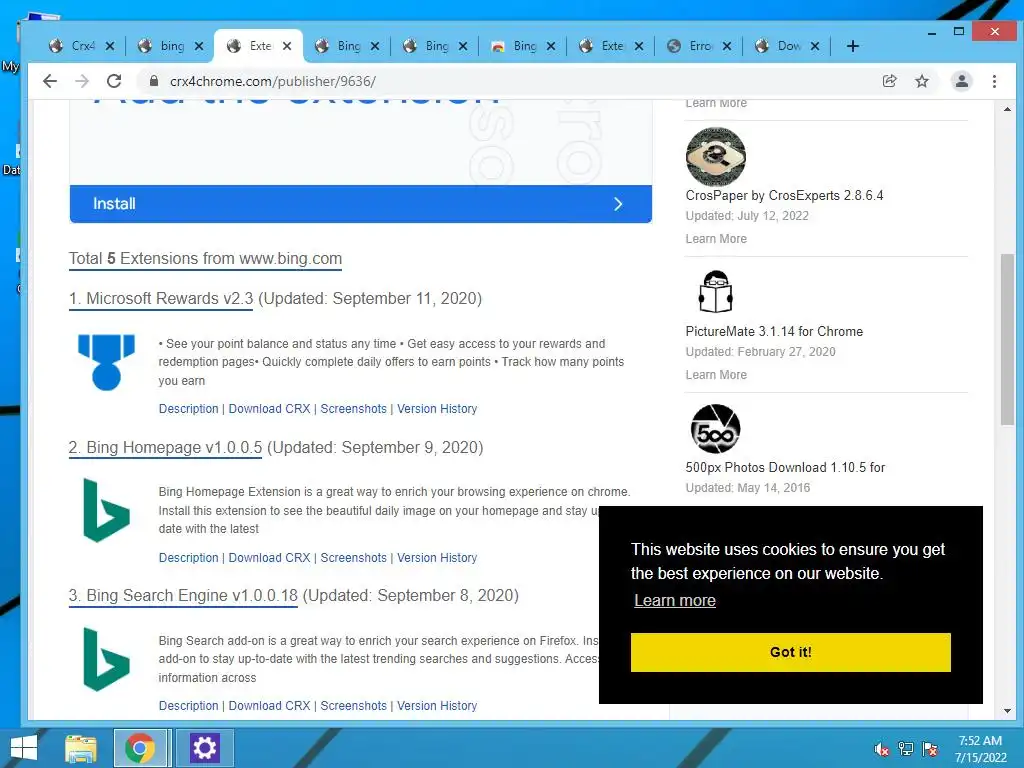Open Version History for Microsoft Rewards

[437, 409]
